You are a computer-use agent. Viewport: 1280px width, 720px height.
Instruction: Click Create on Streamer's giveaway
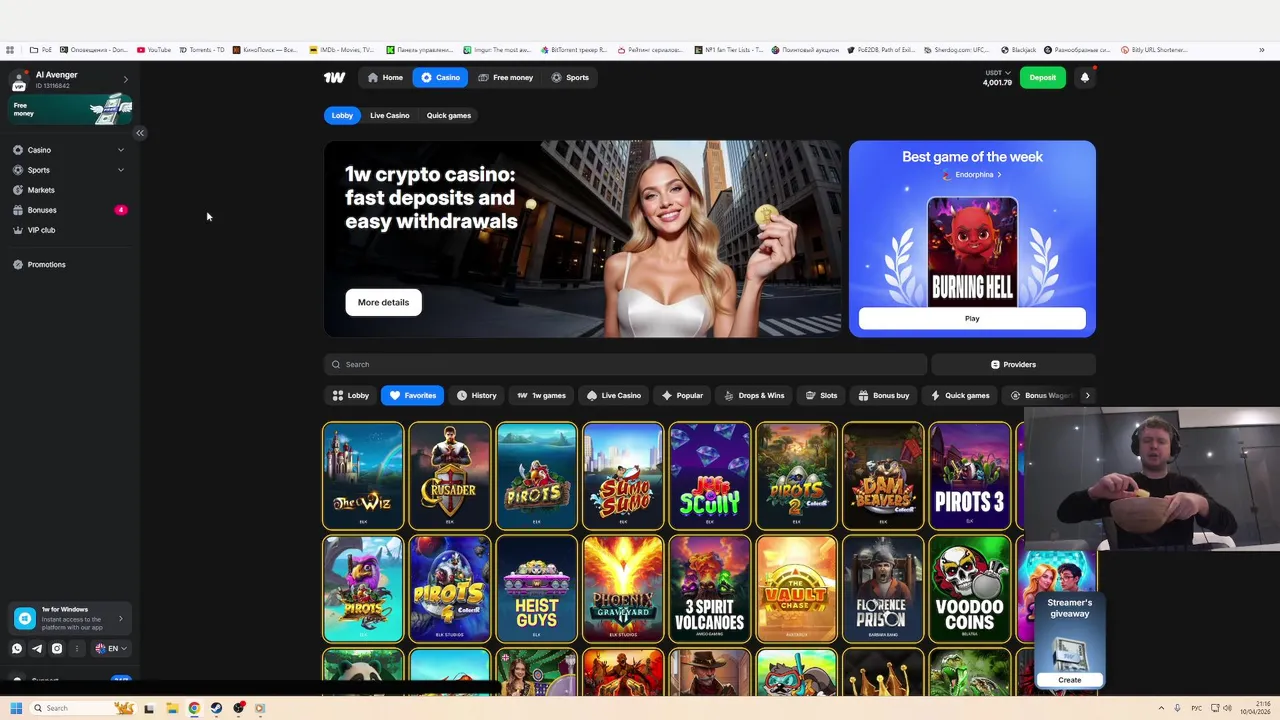pos(1069,680)
